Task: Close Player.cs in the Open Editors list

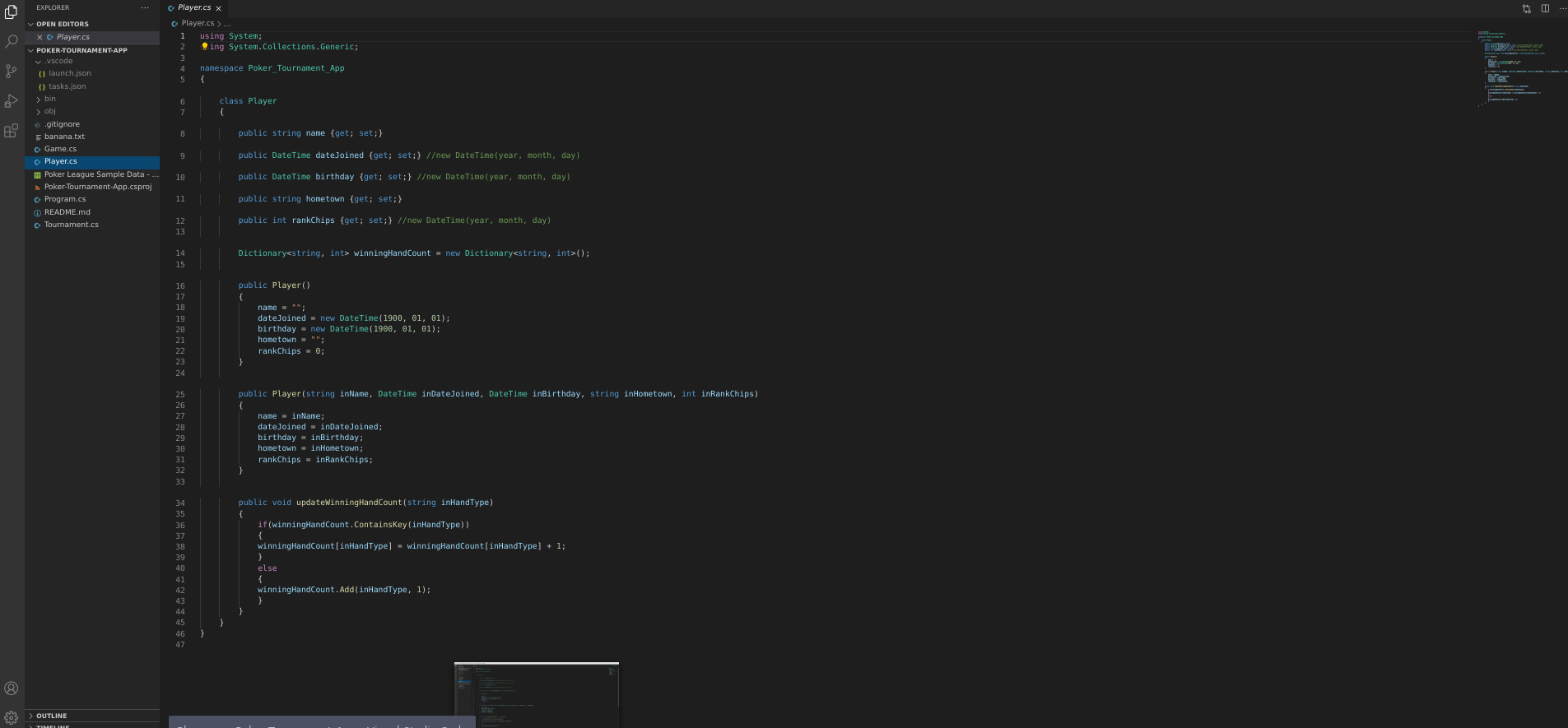Action: [x=40, y=37]
